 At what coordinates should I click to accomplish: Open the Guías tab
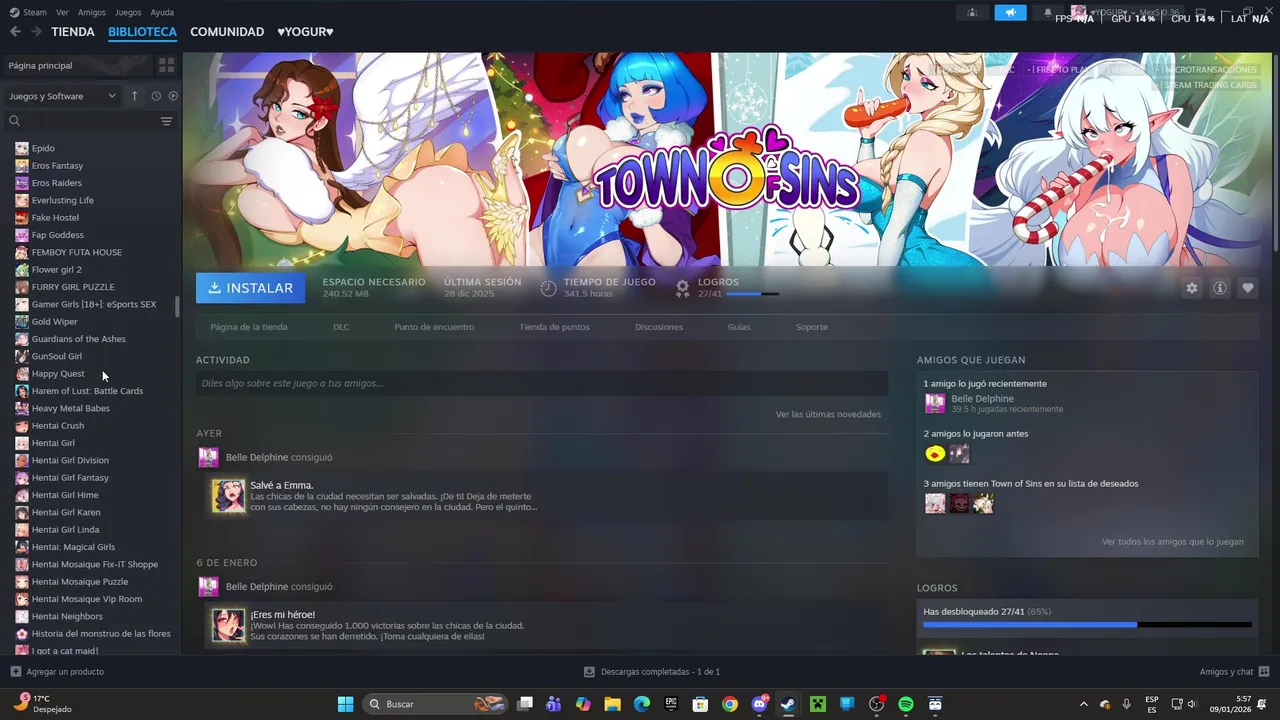pyautogui.click(x=739, y=327)
